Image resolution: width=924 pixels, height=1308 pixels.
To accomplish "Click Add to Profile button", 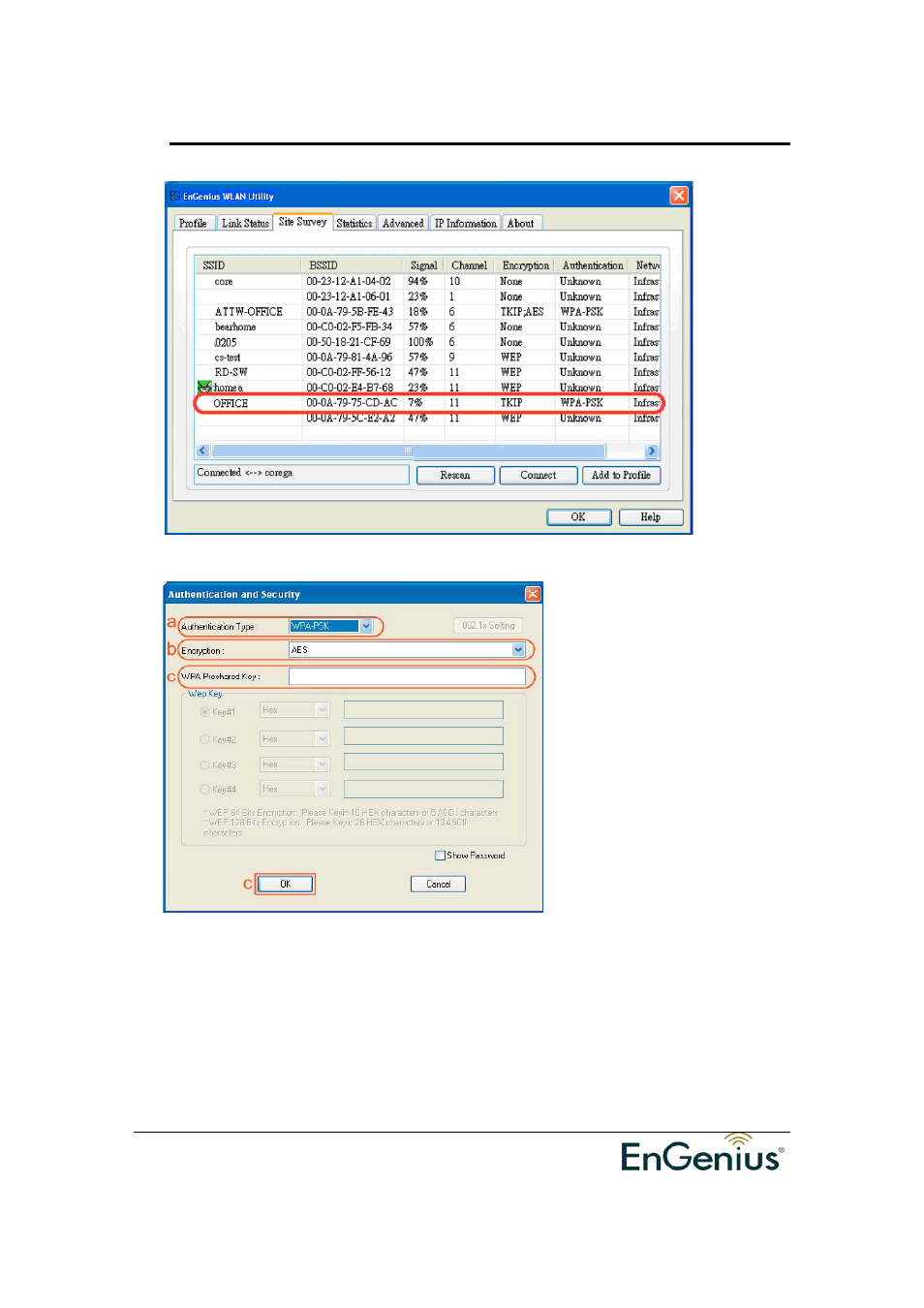I will 622,475.
